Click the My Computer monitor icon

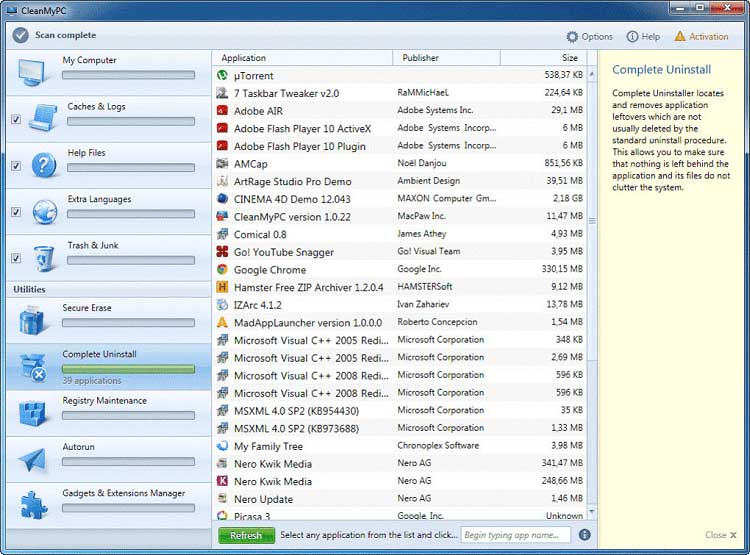tap(33, 72)
